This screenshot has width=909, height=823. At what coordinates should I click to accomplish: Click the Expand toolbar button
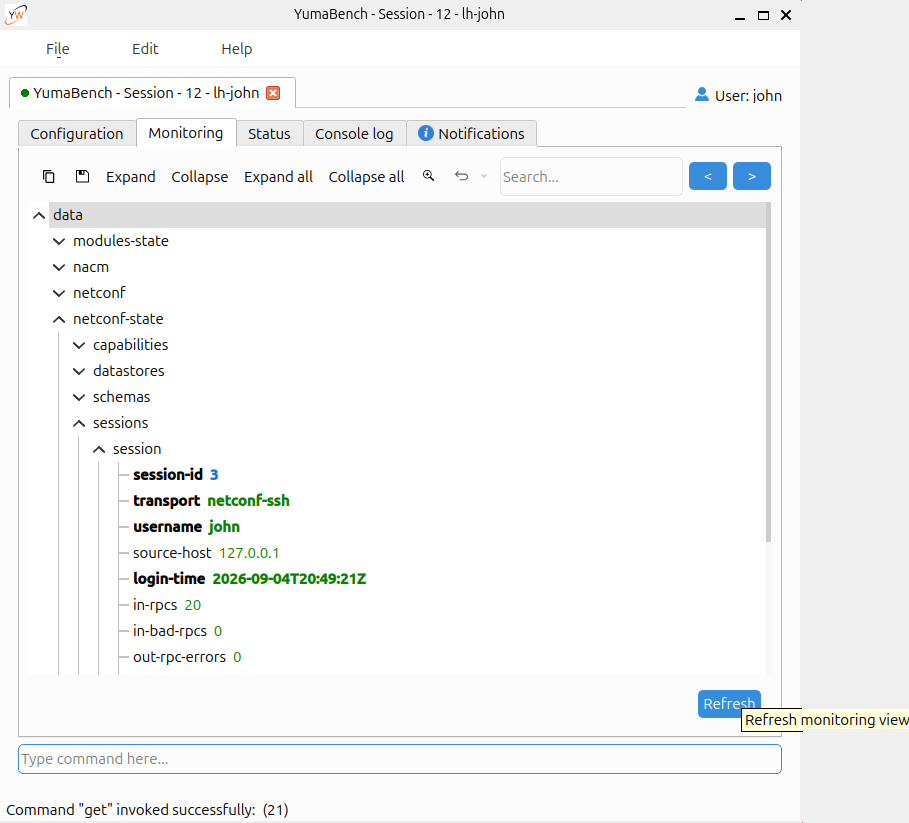[x=130, y=177]
